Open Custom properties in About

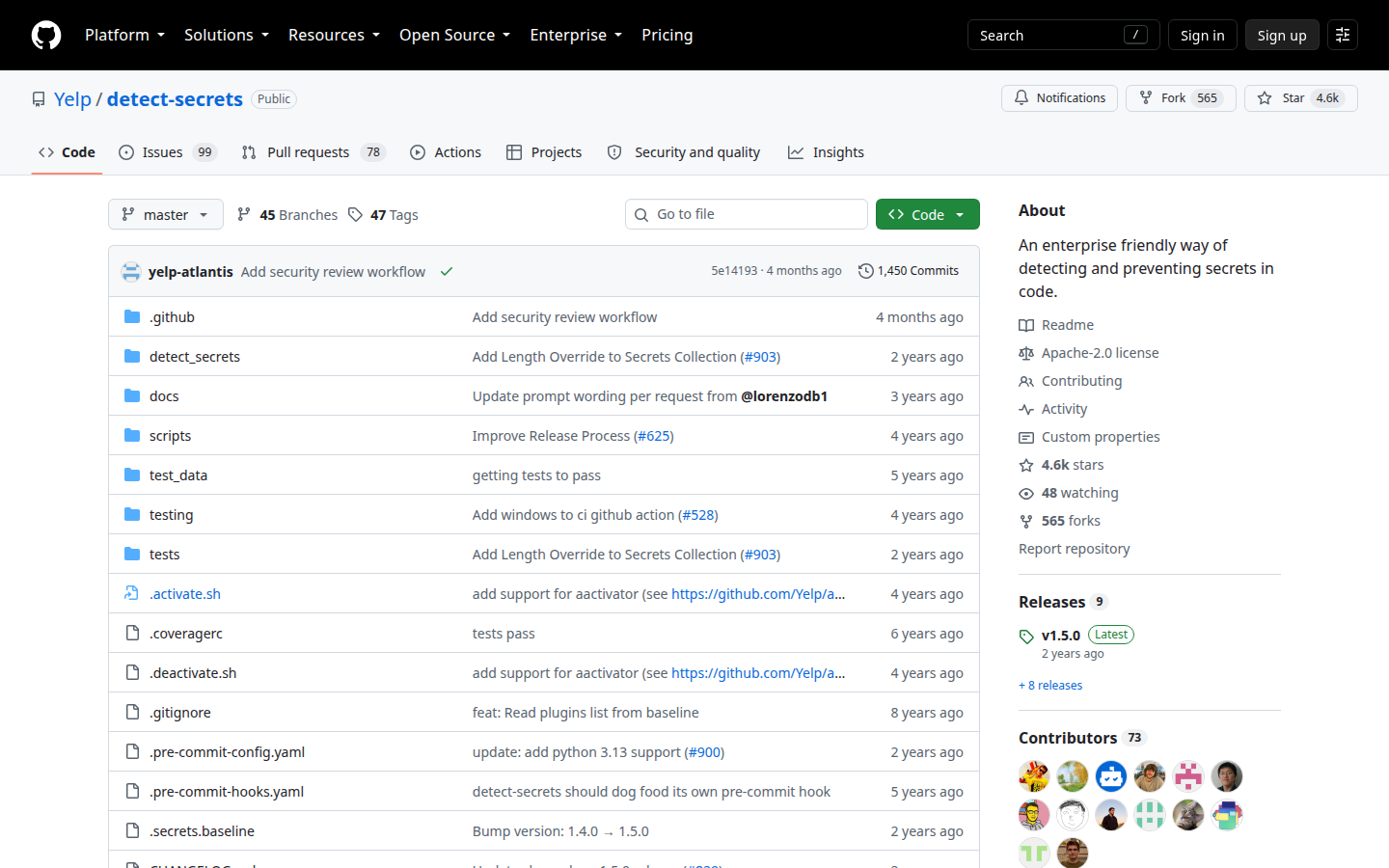(x=1089, y=437)
